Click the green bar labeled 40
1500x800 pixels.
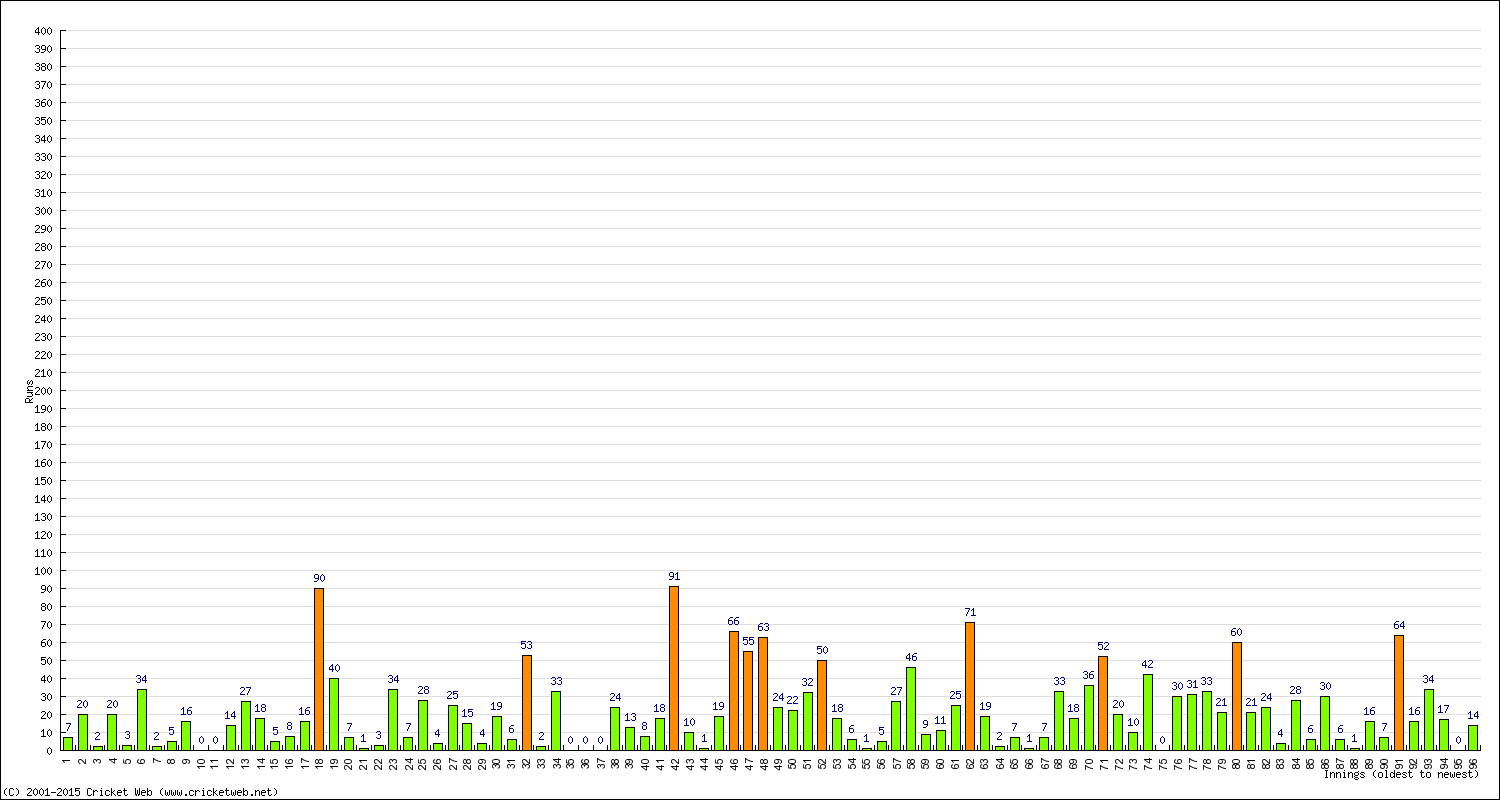tap(334, 714)
